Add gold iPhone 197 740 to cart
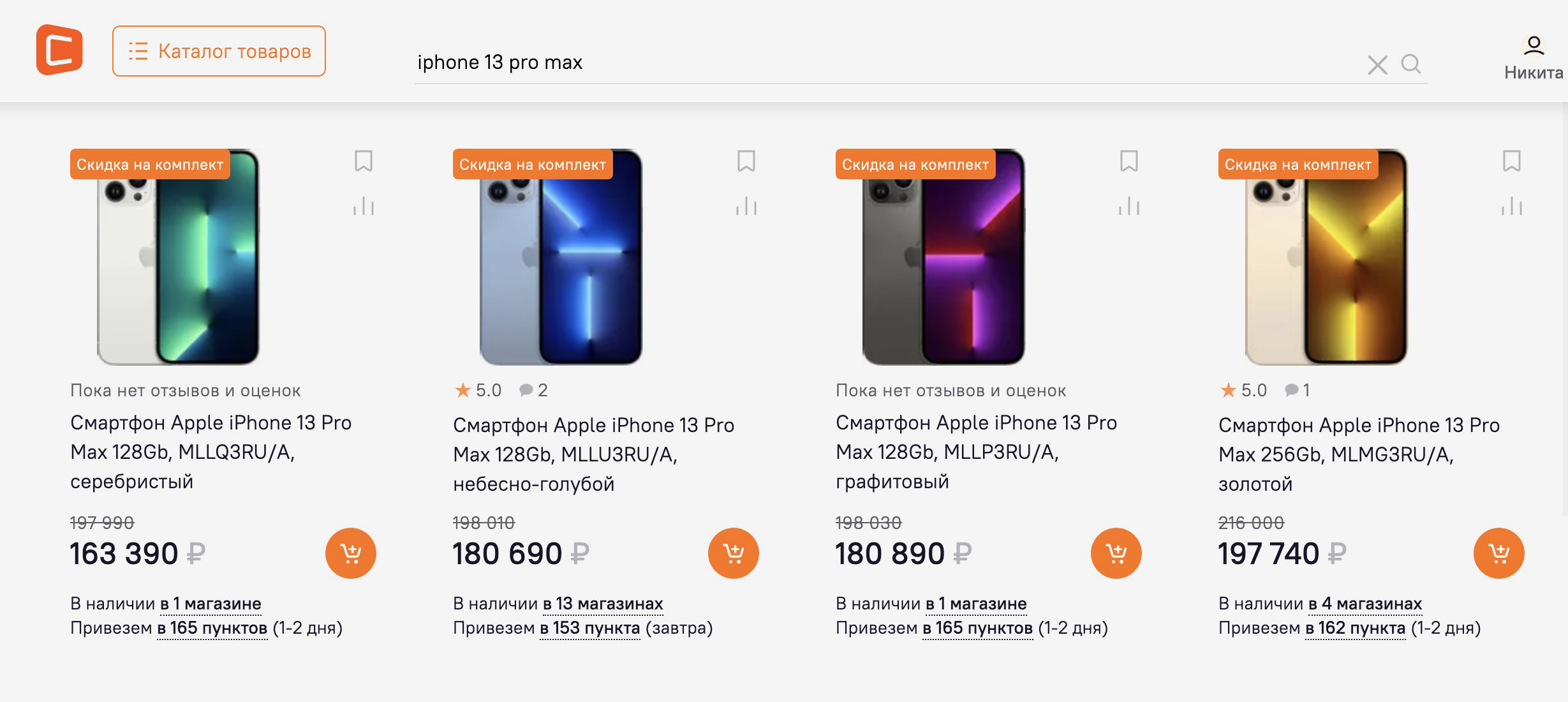 pyautogui.click(x=1499, y=553)
